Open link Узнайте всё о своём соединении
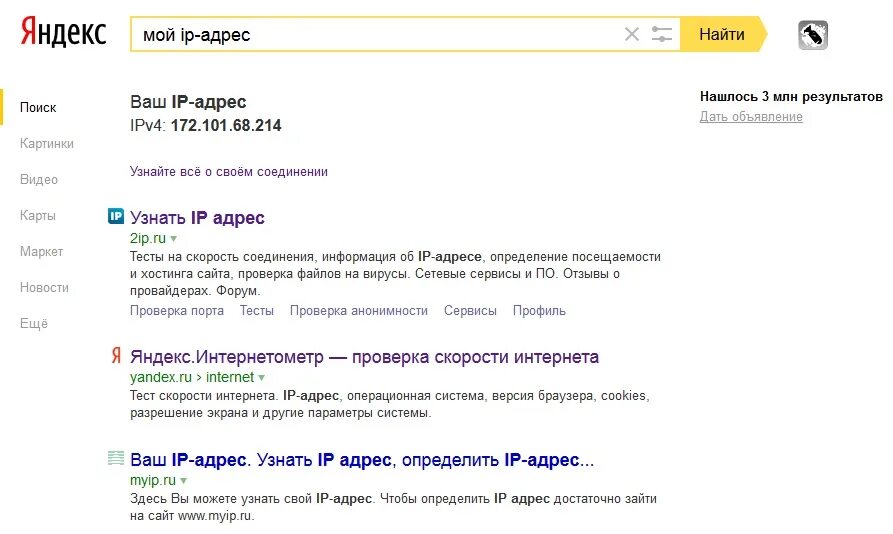Viewport: 893px width, 534px height. pos(229,171)
